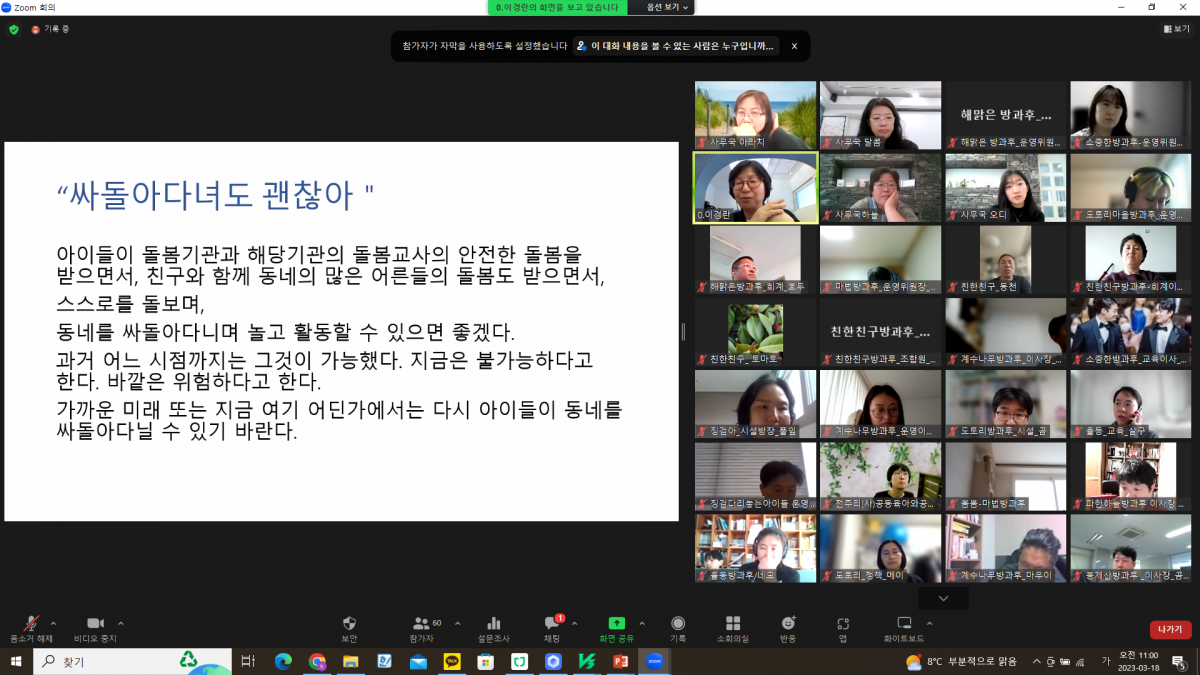Click the red Leave meeting button
Screen dimensions: 1200x675
click(1170, 629)
